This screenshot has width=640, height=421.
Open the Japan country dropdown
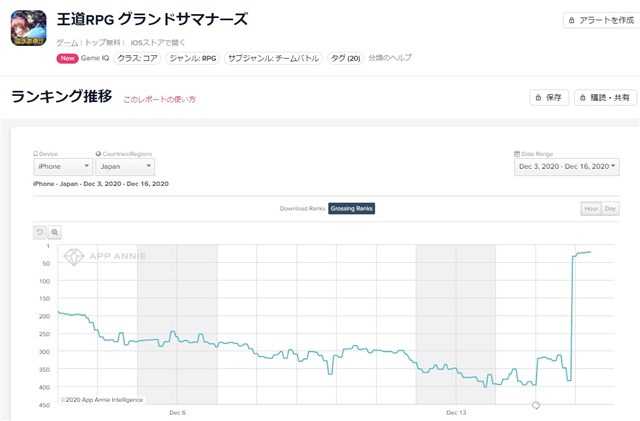[x=125, y=167]
